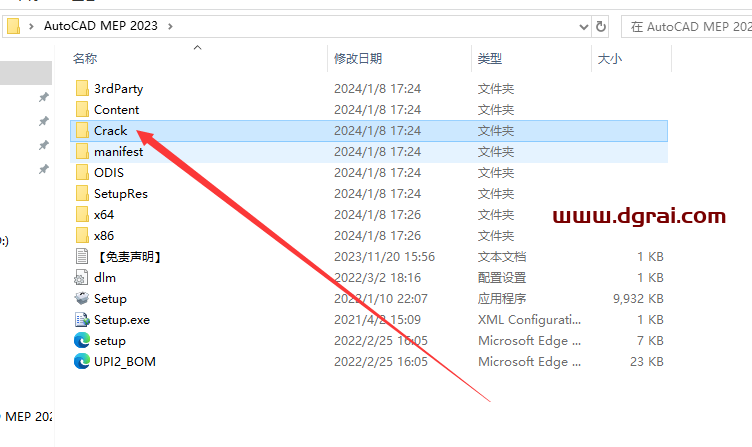
Task: Select the SetupRes folder icon
Action: pyautogui.click(x=82, y=194)
